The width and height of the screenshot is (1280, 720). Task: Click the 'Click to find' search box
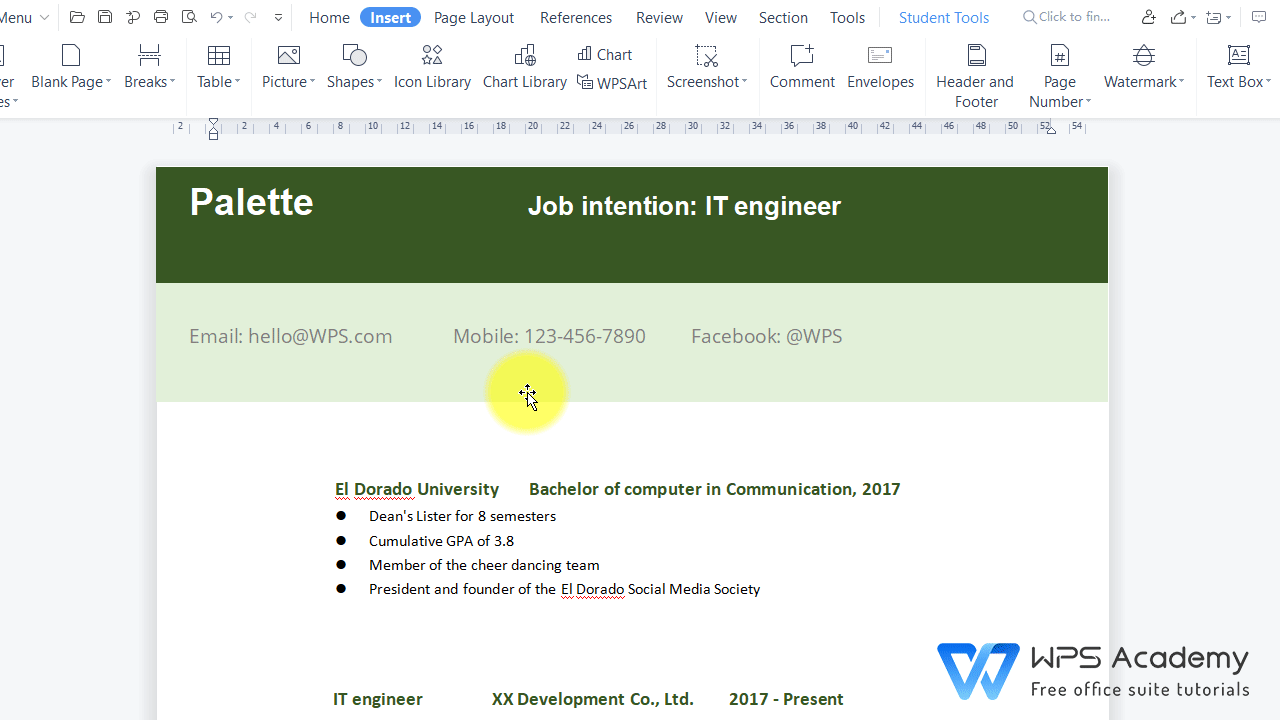1067,17
